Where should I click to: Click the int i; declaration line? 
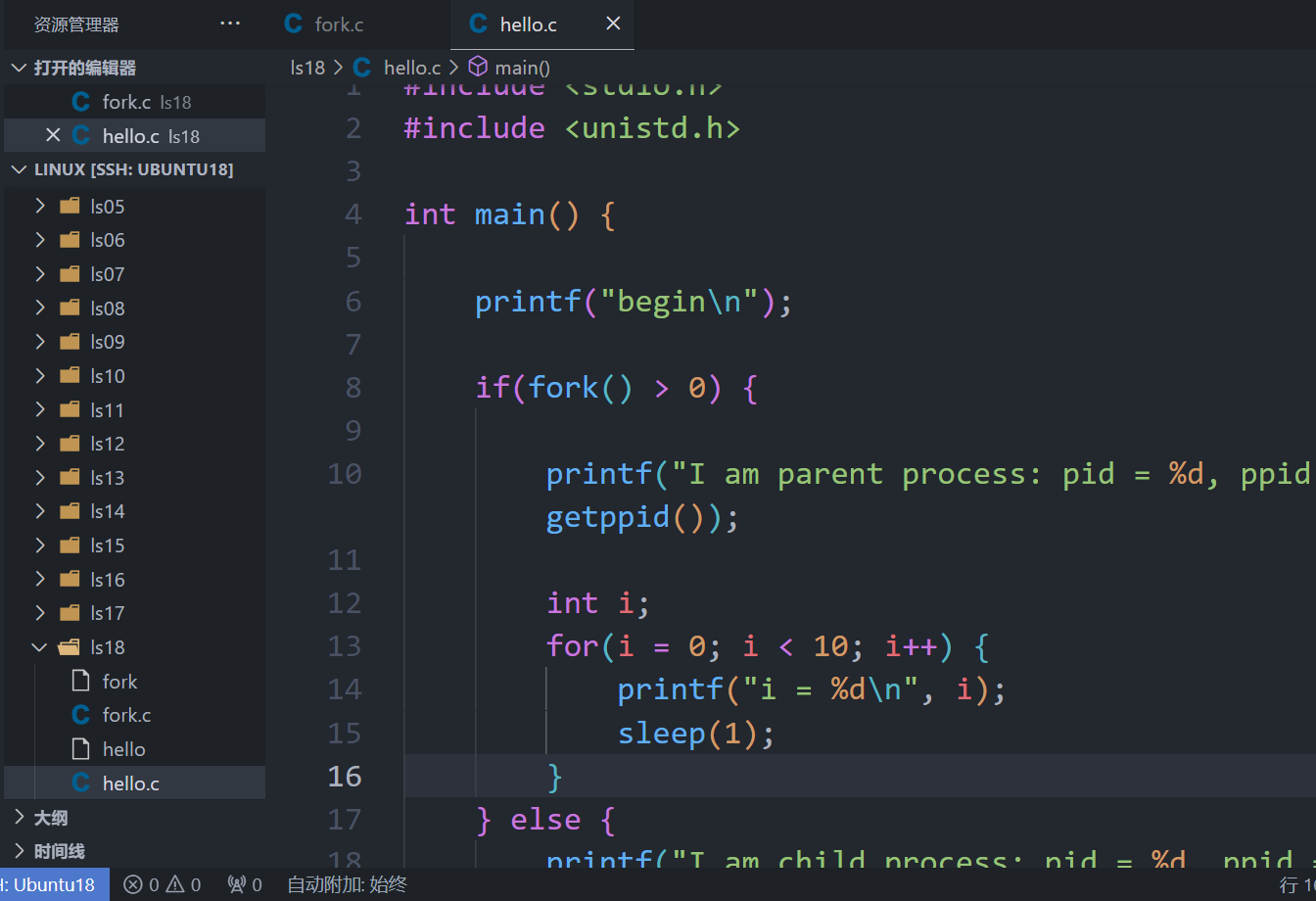click(x=598, y=603)
